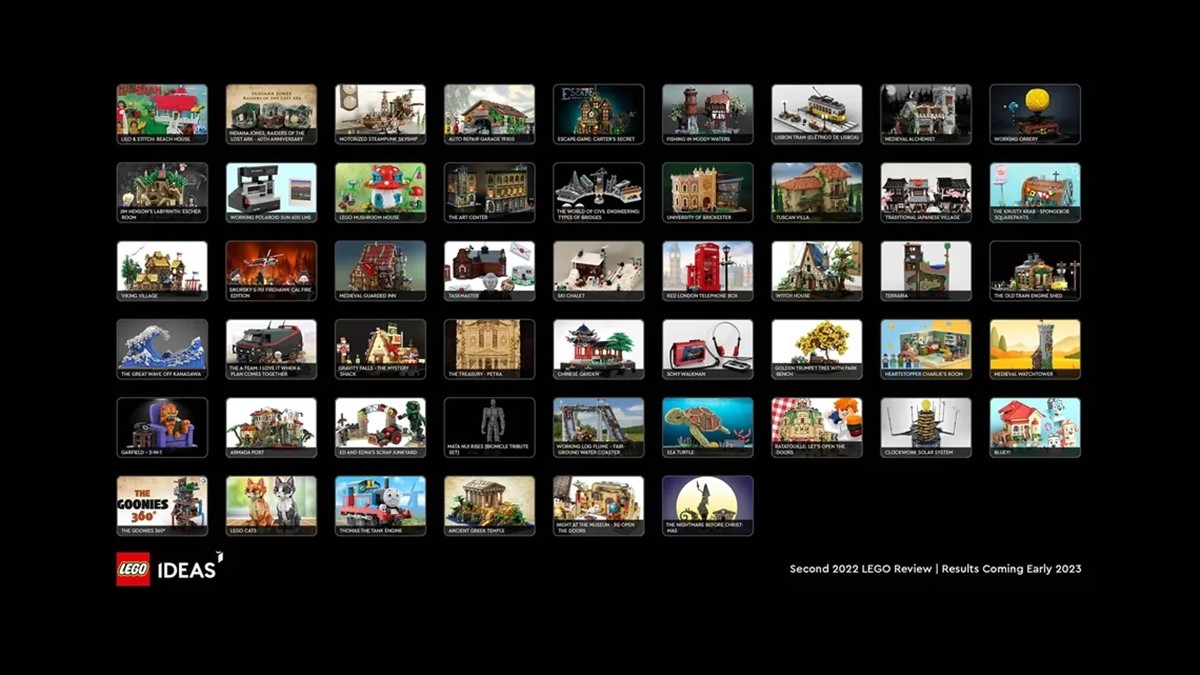Select The Nightmare Before Christmas card
This screenshot has height=675, width=1200.
click(x=708, y=506)
